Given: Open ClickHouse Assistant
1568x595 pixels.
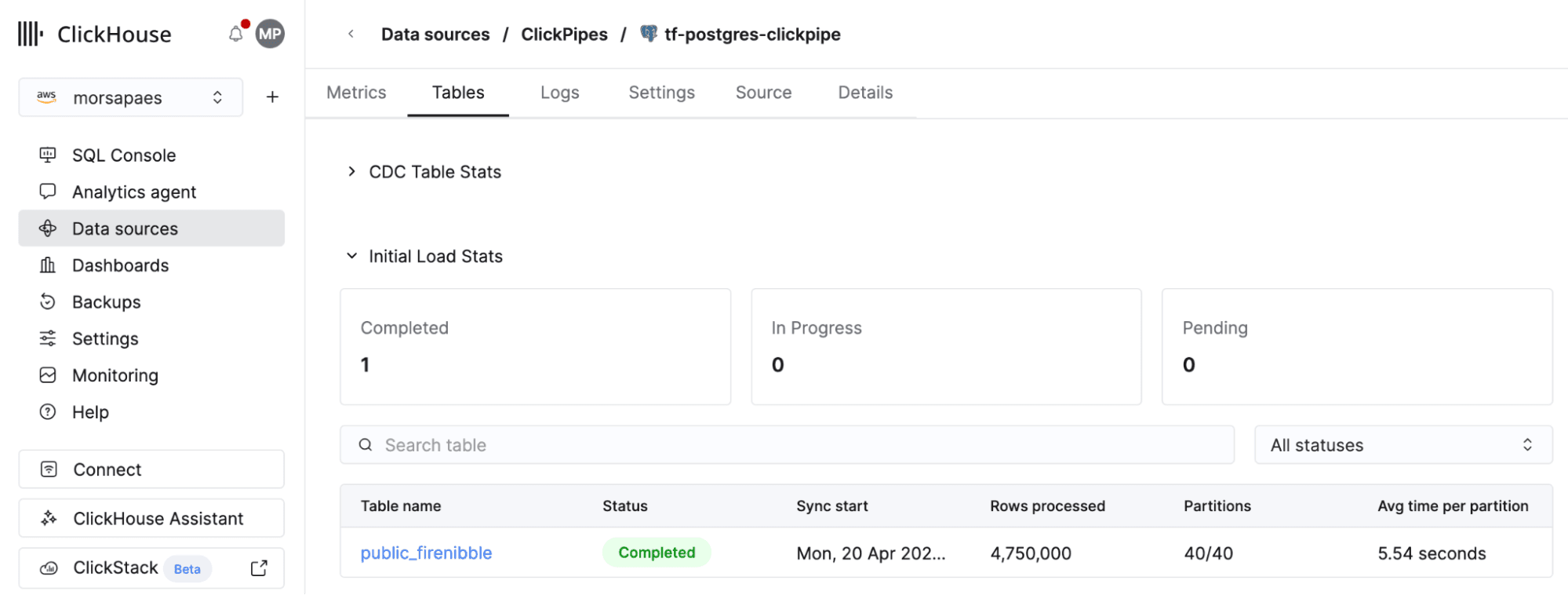Looking at the screenshot, I should click(x=151, y=519).
